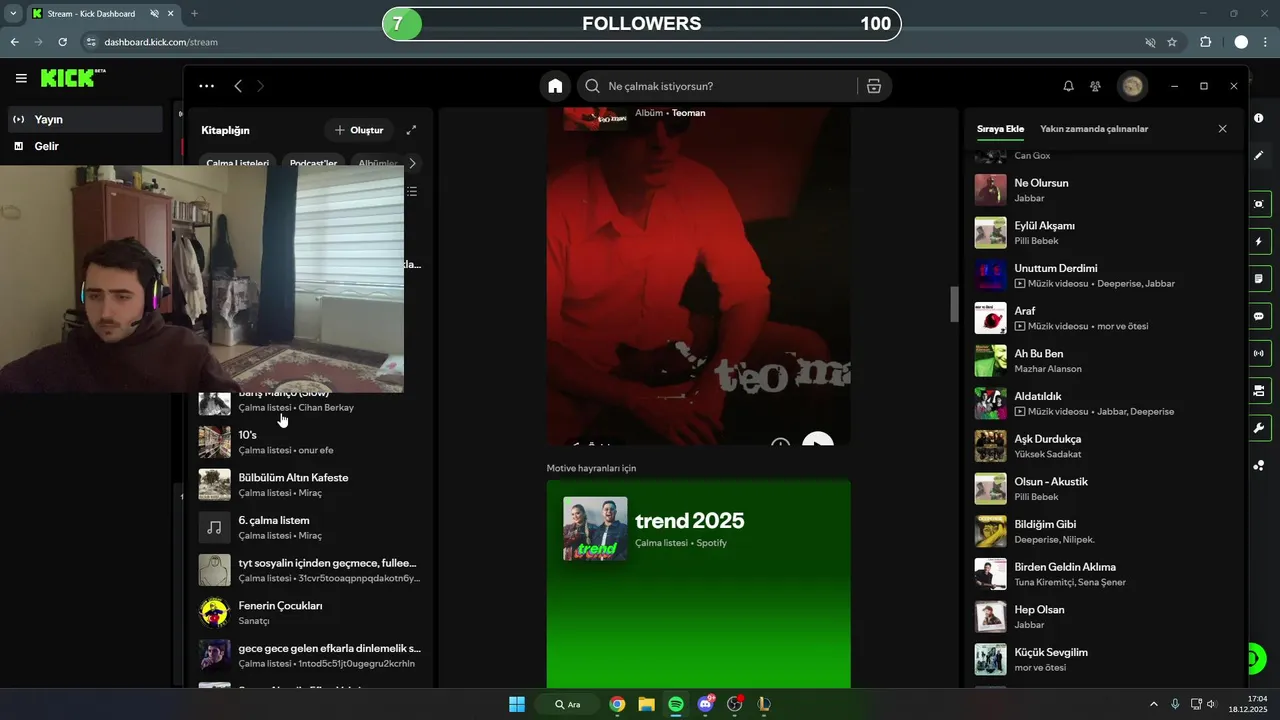Image resolution: width=1280 pixels, height=720 pixels.
Task: Open Spotify notifications bell
Action: (1068, 86)
